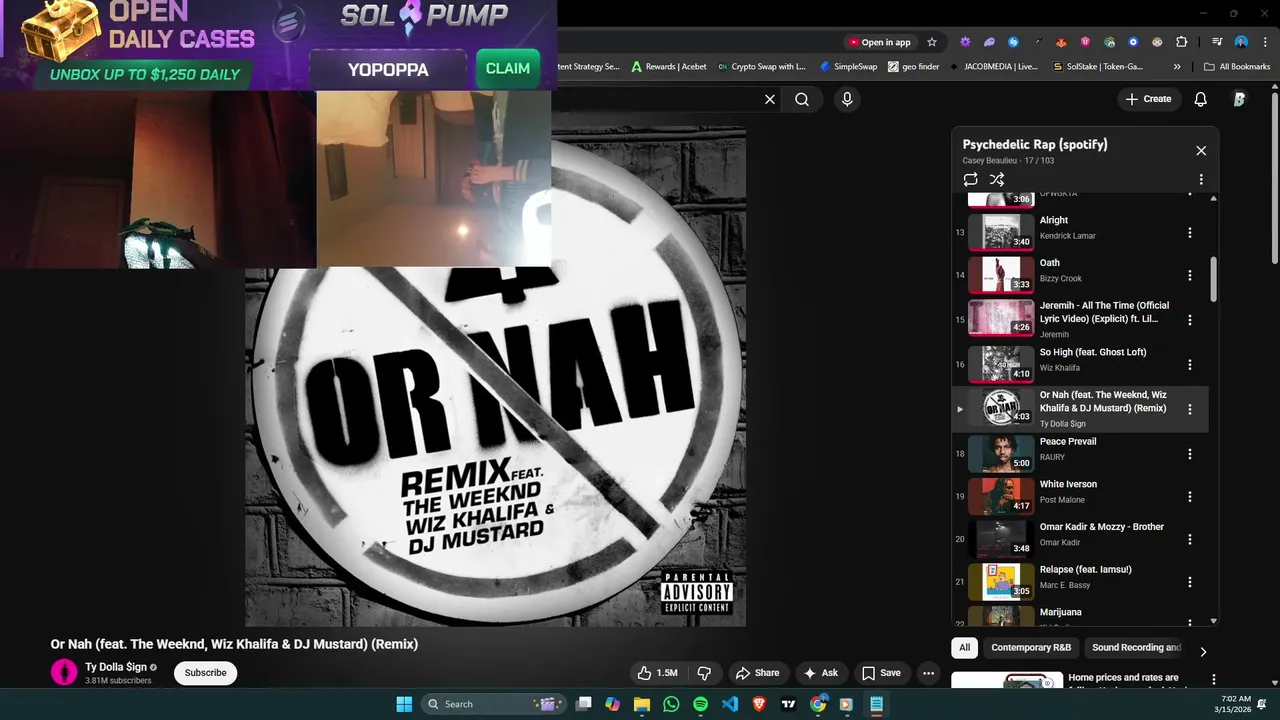Like the video with 1.5M likes
This screenshot has height=720, width=1280.
[657, 673]
